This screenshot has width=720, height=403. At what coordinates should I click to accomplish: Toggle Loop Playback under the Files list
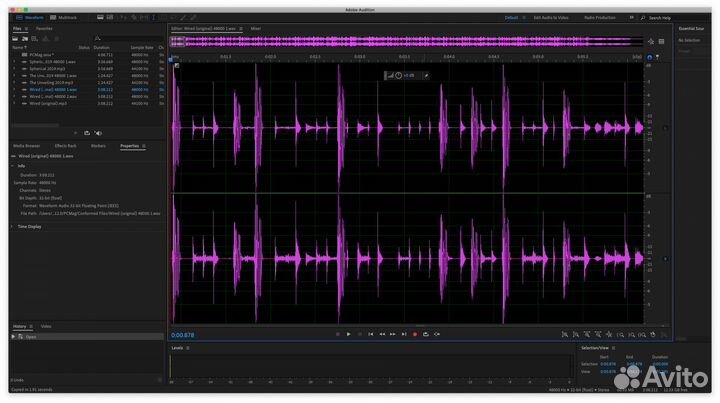87,133
